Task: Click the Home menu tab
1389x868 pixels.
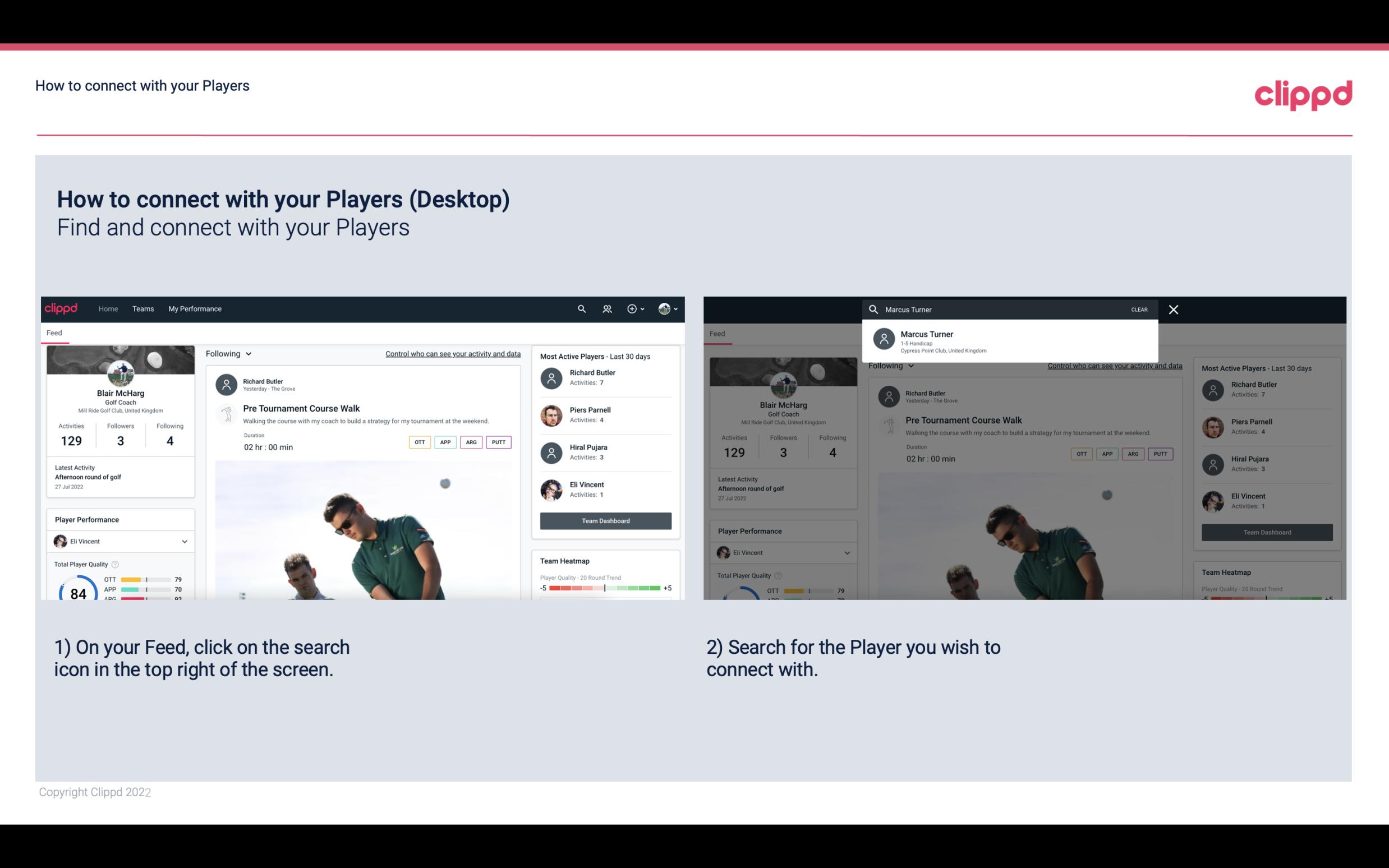Action: (x=107, y=308)
